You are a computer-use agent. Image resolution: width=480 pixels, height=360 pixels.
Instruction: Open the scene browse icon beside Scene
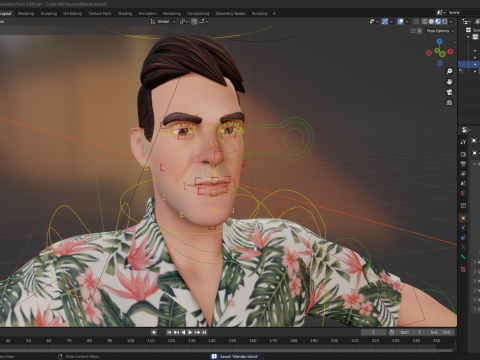click(x=441, y=12)
